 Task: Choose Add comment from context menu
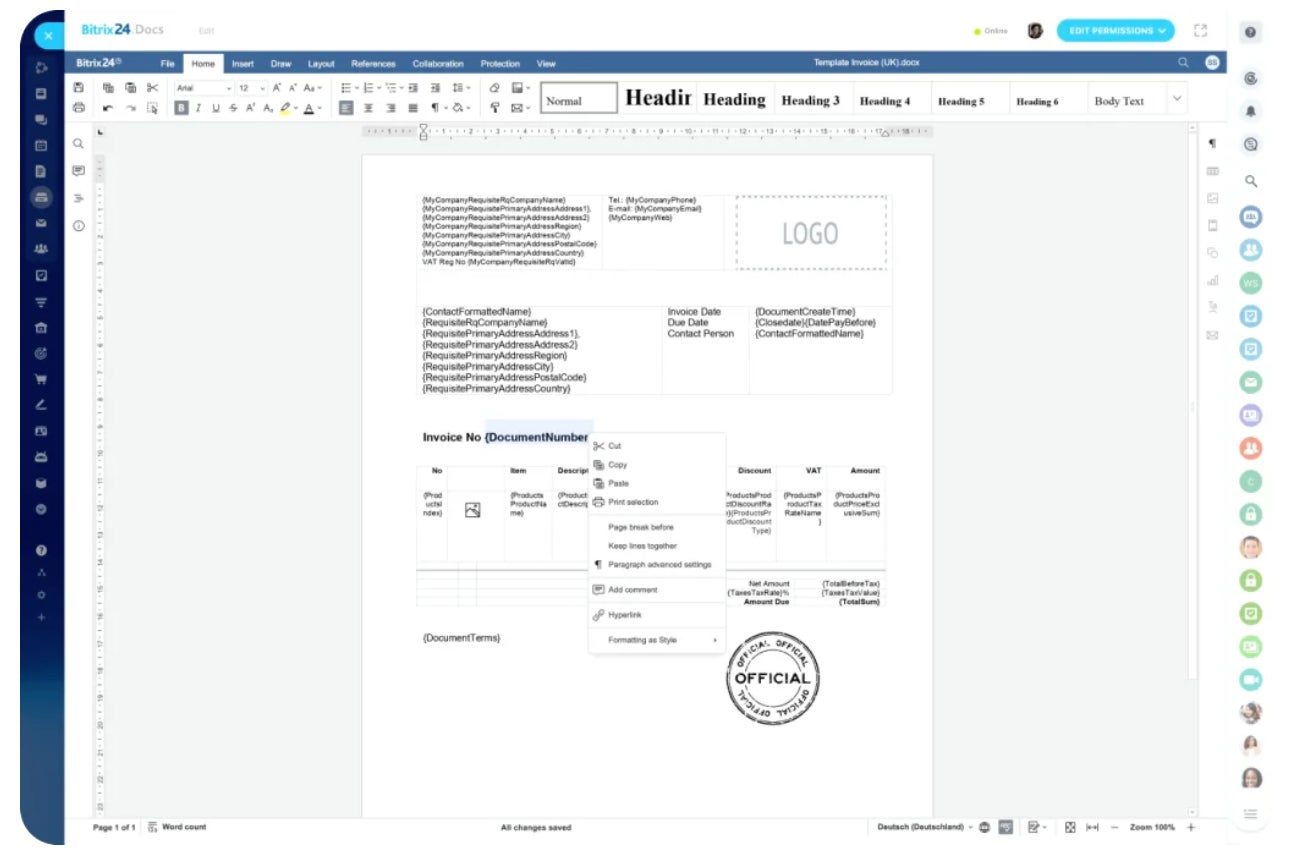(x=656, y=590)
